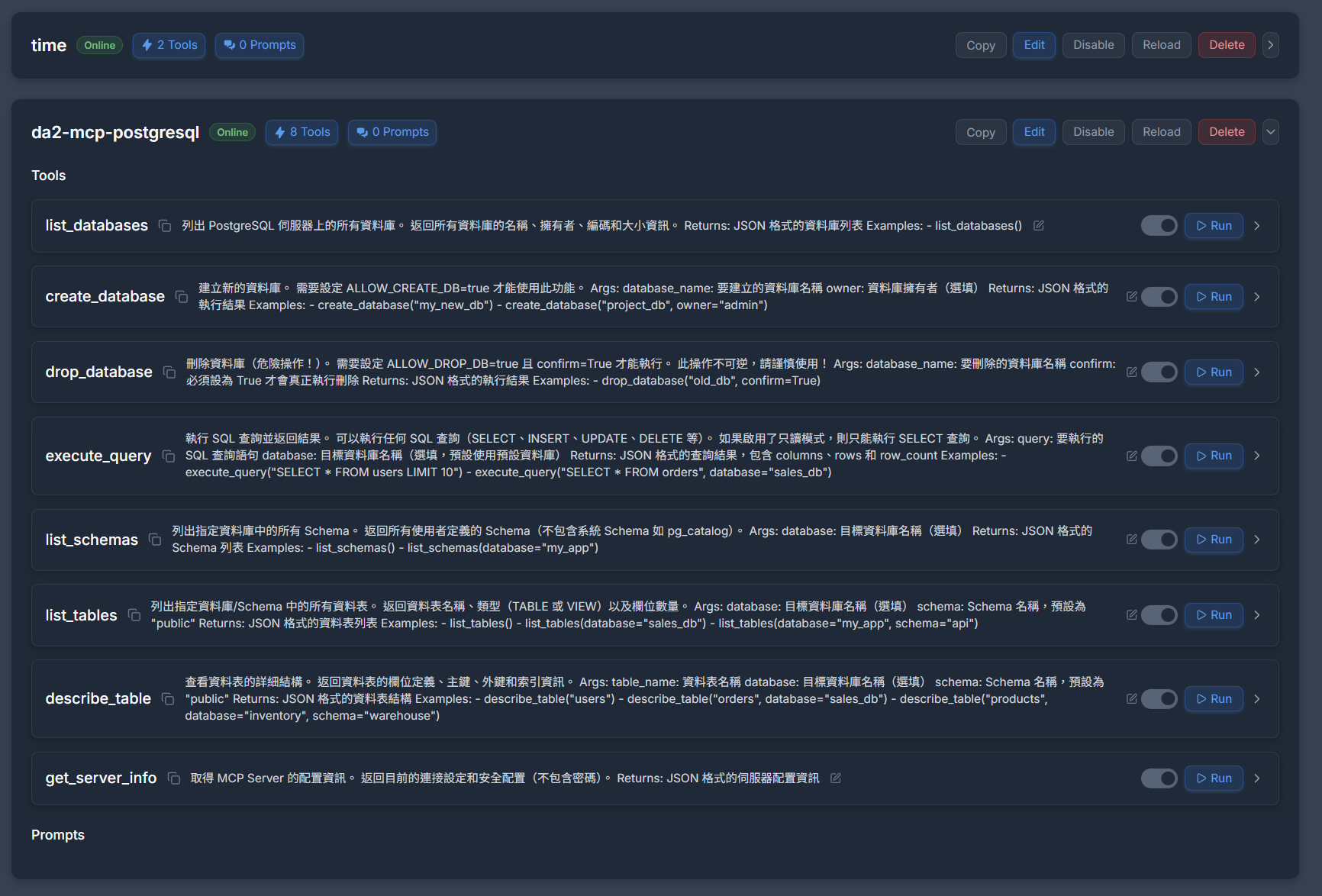Collapse the da2-mcp-postgresql server panel
1322x896 pixels.
(1270, 132)
